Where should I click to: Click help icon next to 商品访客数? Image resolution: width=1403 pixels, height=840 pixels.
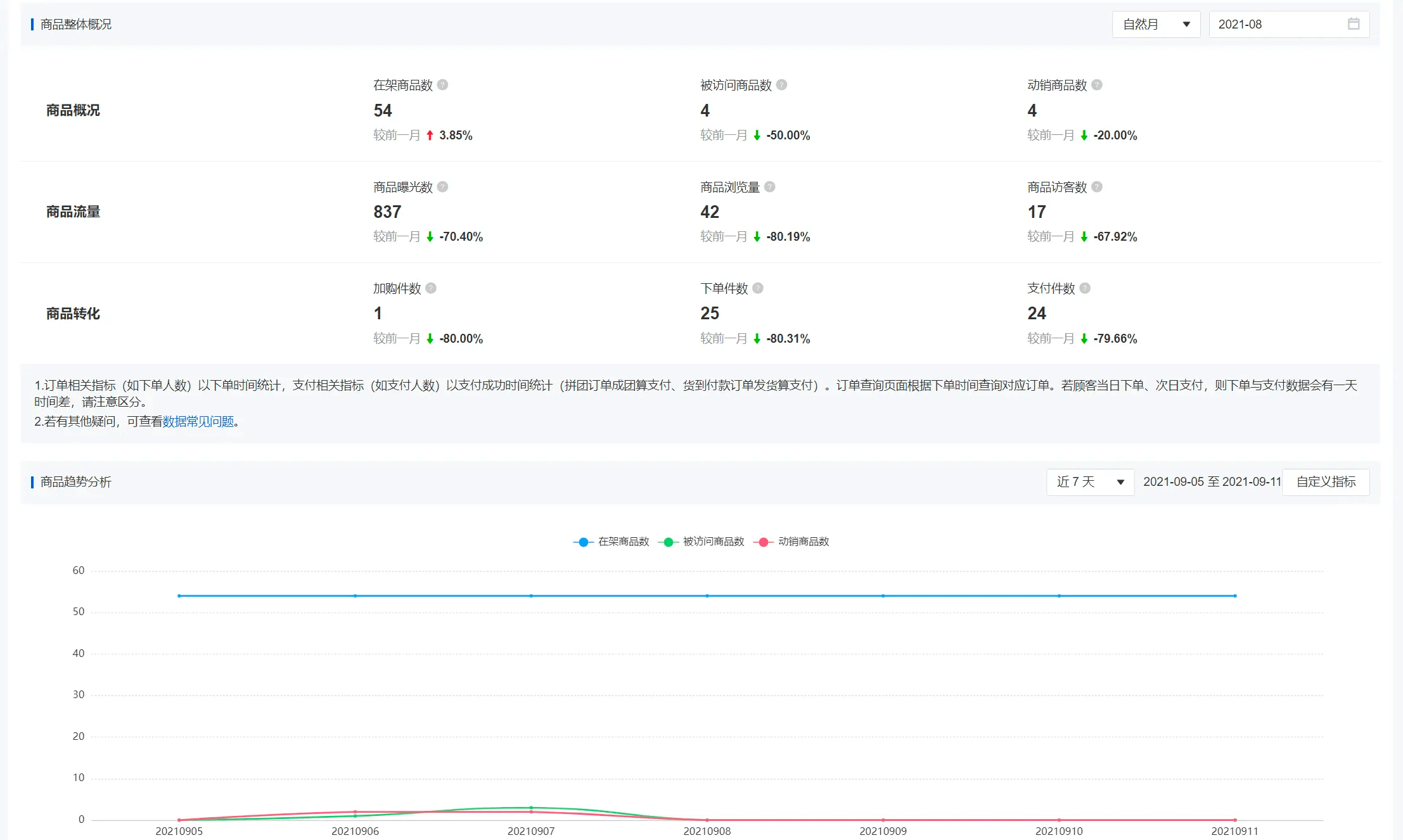click(x=1096, y=187)
